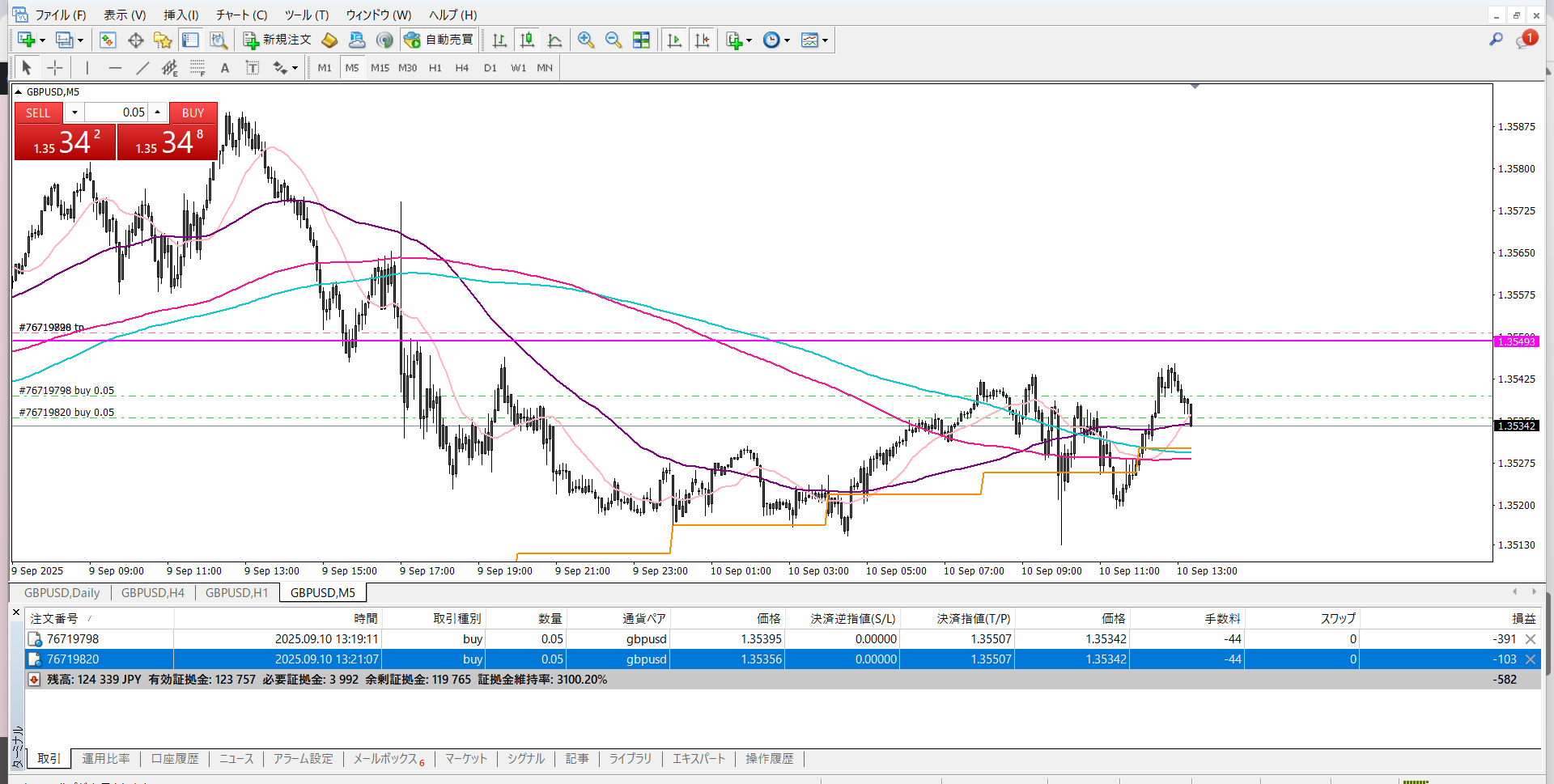The width and height of the screenshot is (1554, 784).
Task: Switch to the GBPUSD,H4 chart tab
Action: pyautogui.click(x=153, y=592)
